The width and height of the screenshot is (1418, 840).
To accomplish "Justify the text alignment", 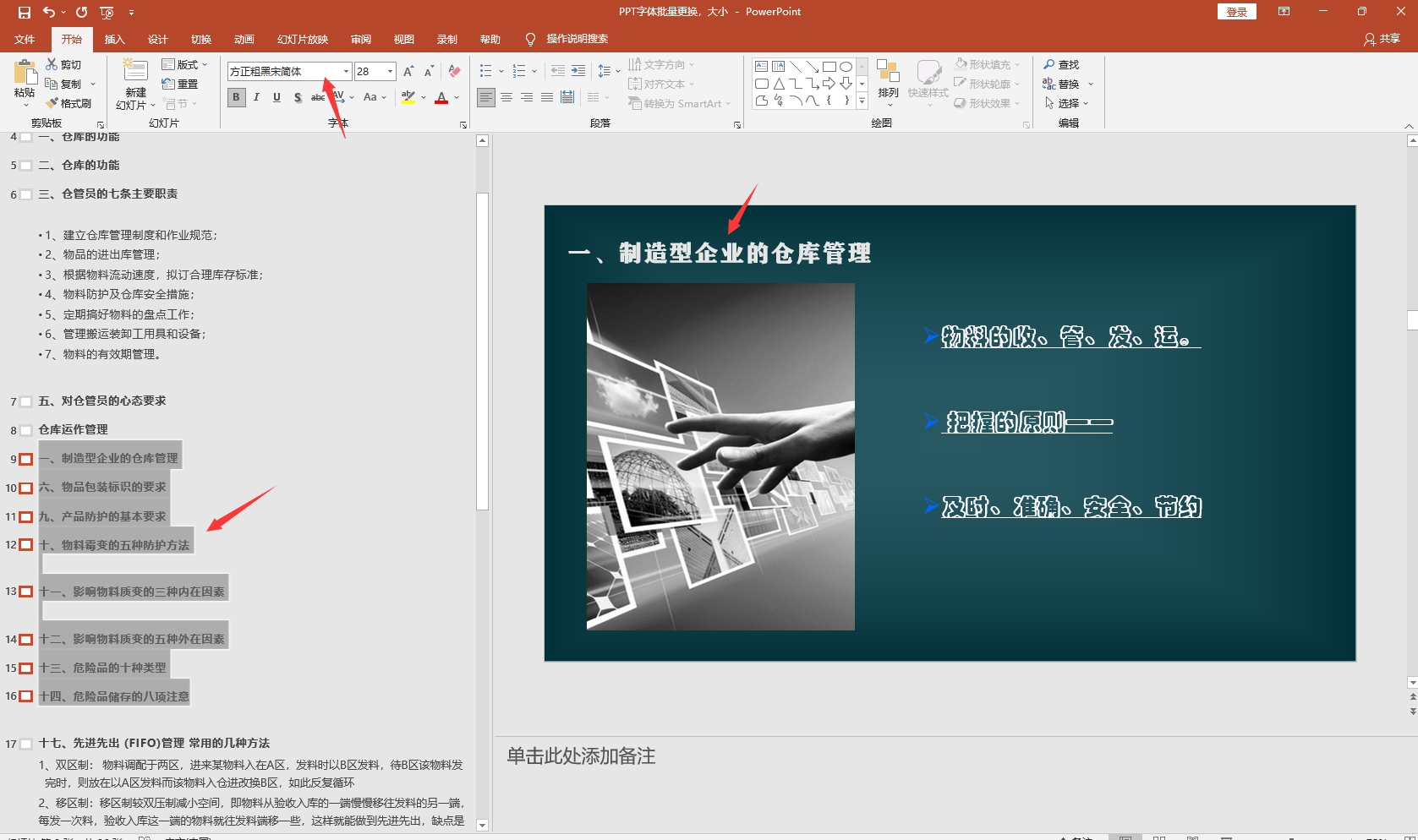I will coord(547,97).
